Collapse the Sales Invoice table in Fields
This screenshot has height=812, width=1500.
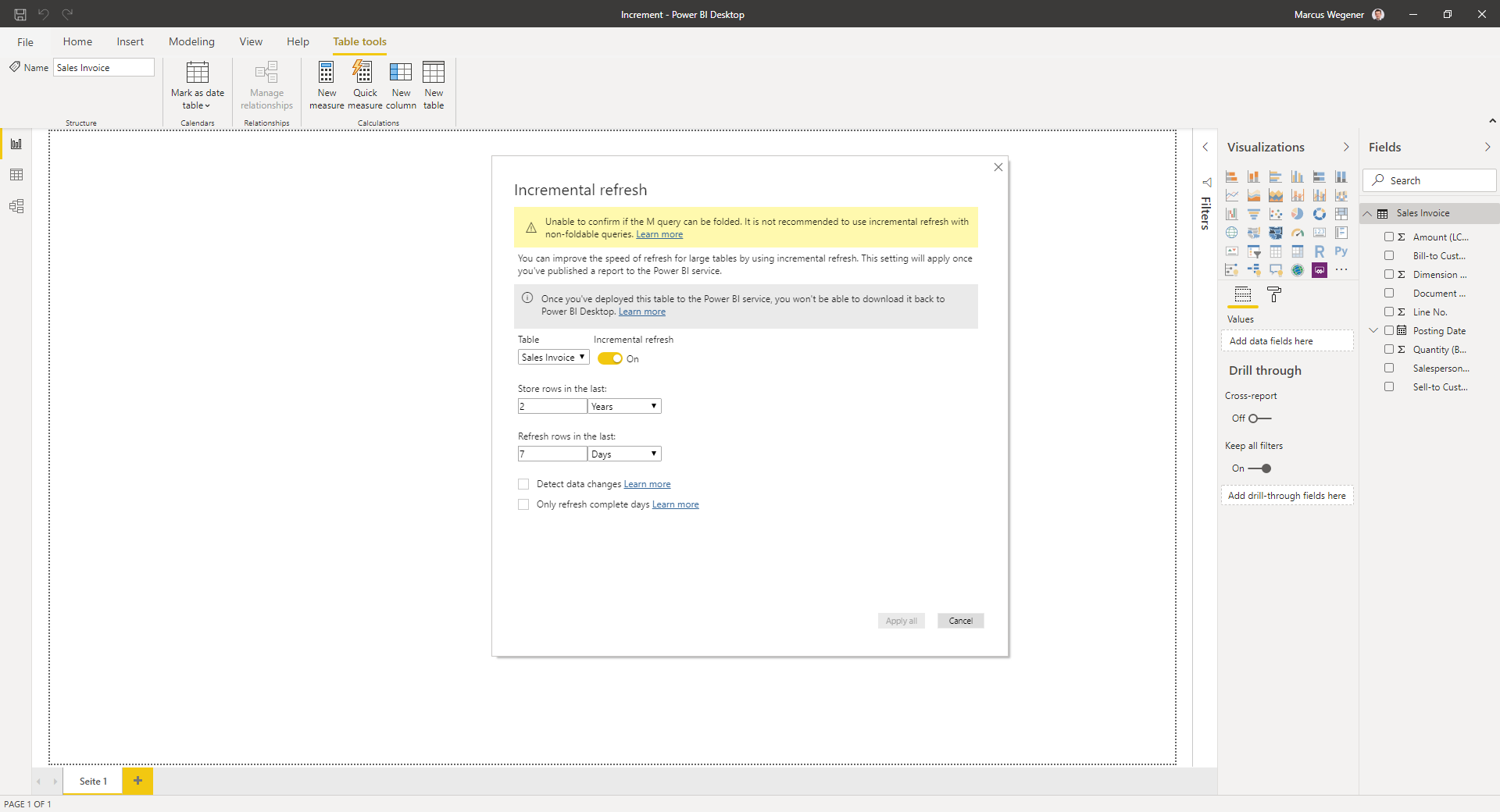click(x=1367, y=213)
